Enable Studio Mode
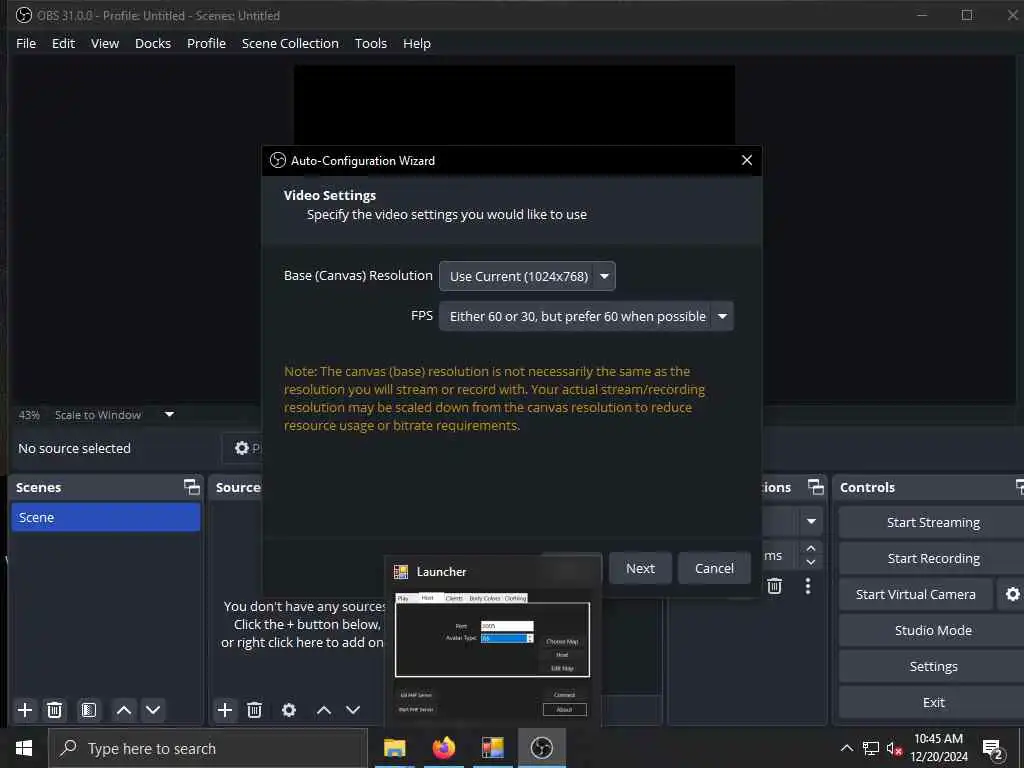1024x768 pixels. [933, 630]
